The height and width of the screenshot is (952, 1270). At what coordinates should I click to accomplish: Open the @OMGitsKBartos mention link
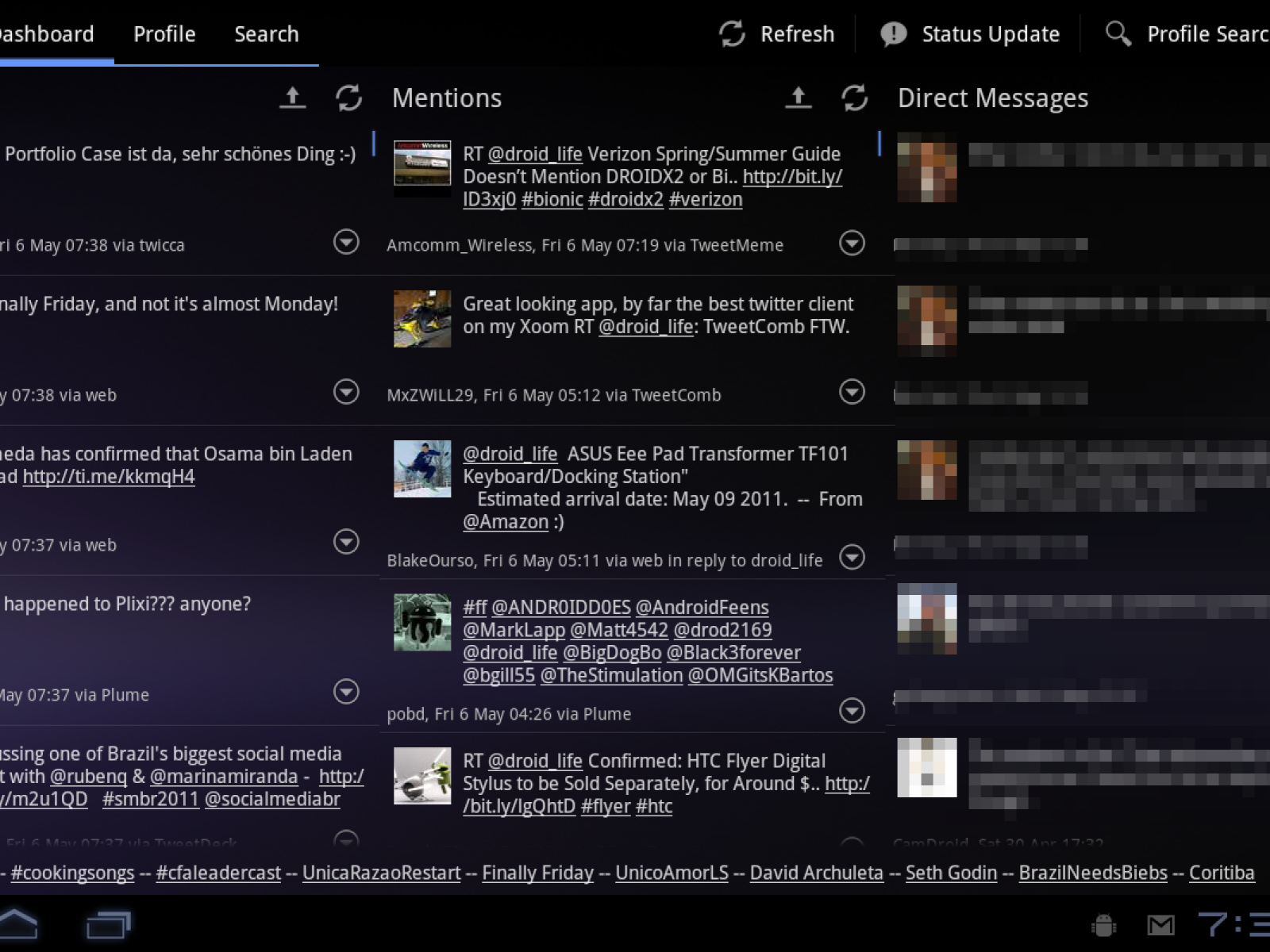point(760,676)
